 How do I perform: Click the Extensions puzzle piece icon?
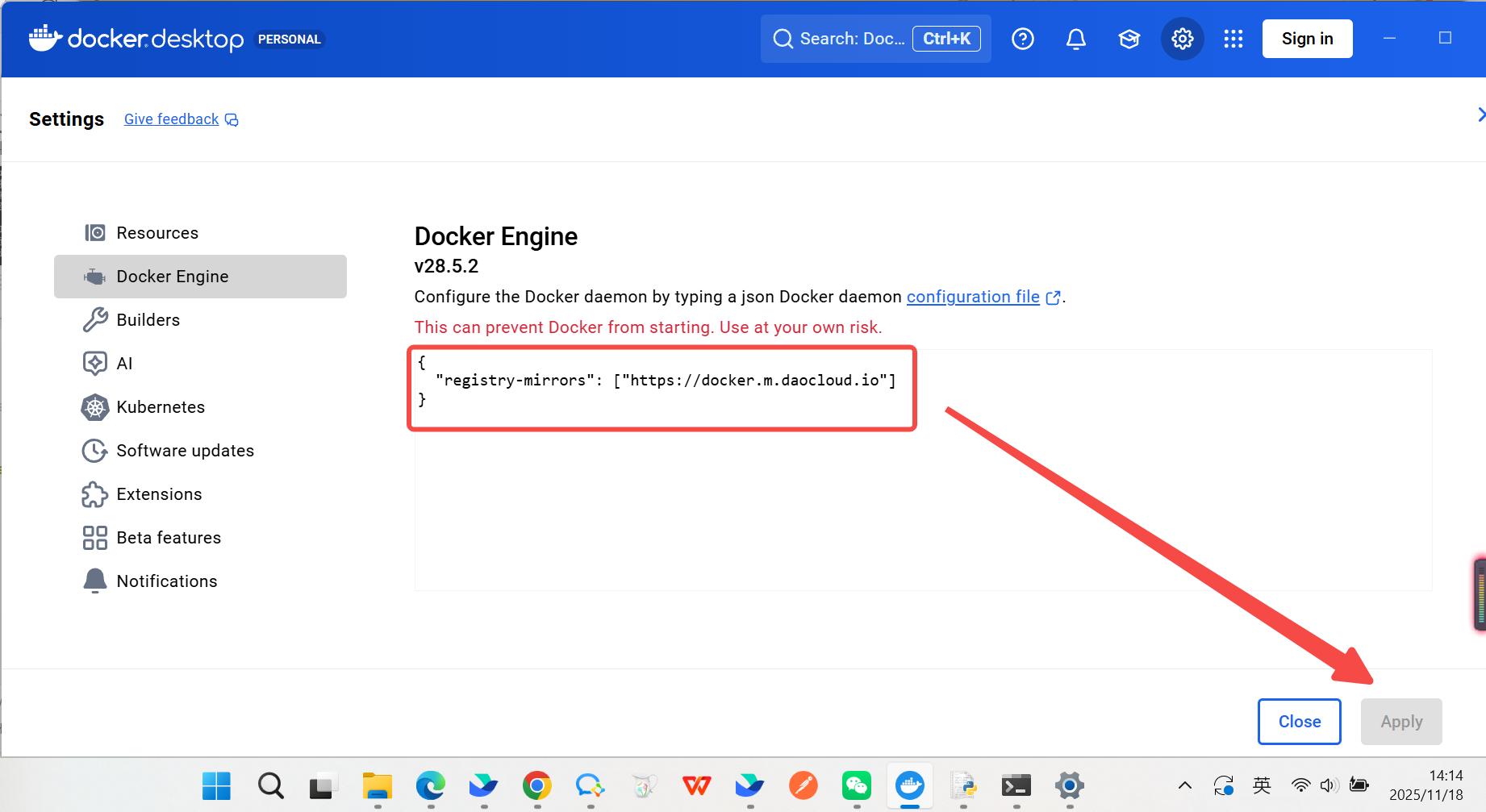point(94,494)
